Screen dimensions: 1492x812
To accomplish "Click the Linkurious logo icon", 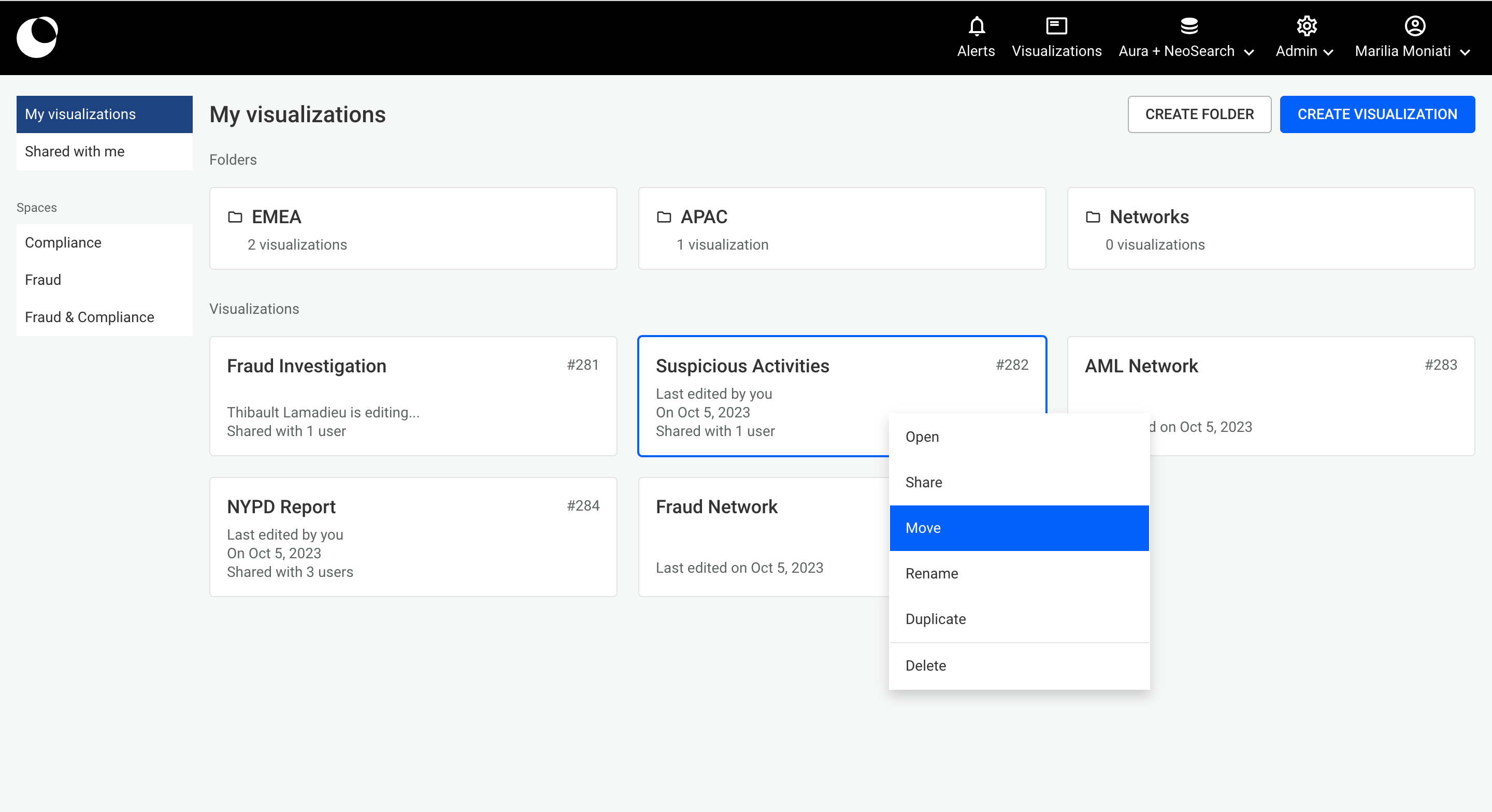I will click(37, 37).
